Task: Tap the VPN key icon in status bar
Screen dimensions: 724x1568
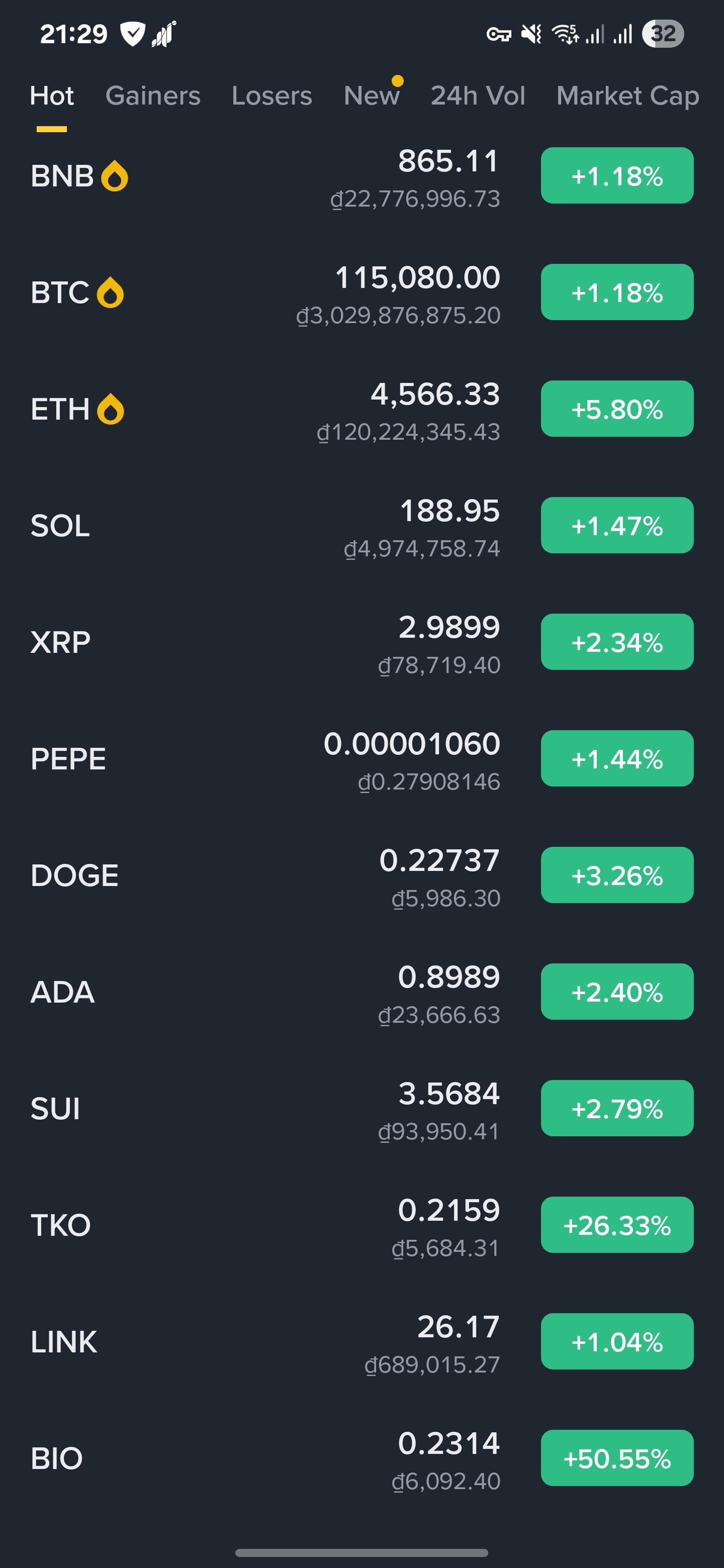Action: [499, 34]
